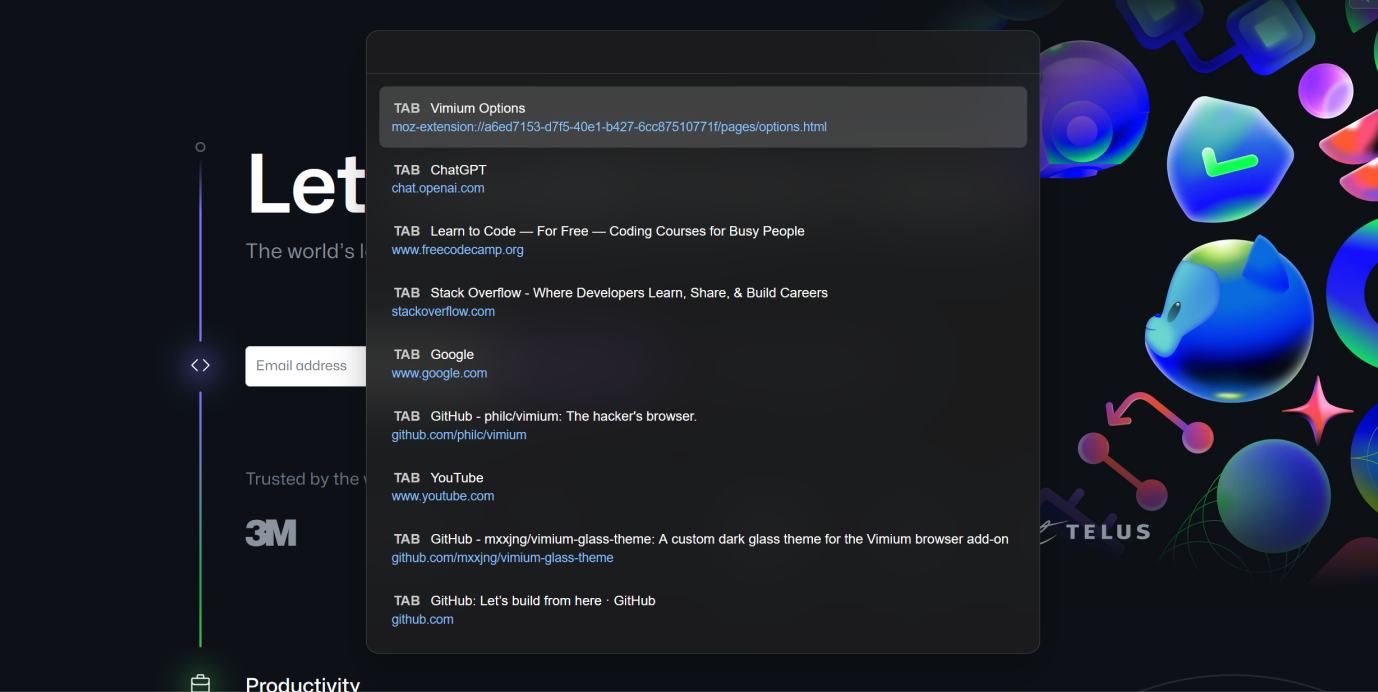Image resolution: width=1378 pixels, height=692 pixels.
Task: Click the blue cat mascot illustration
Action: pos(1228,318)
